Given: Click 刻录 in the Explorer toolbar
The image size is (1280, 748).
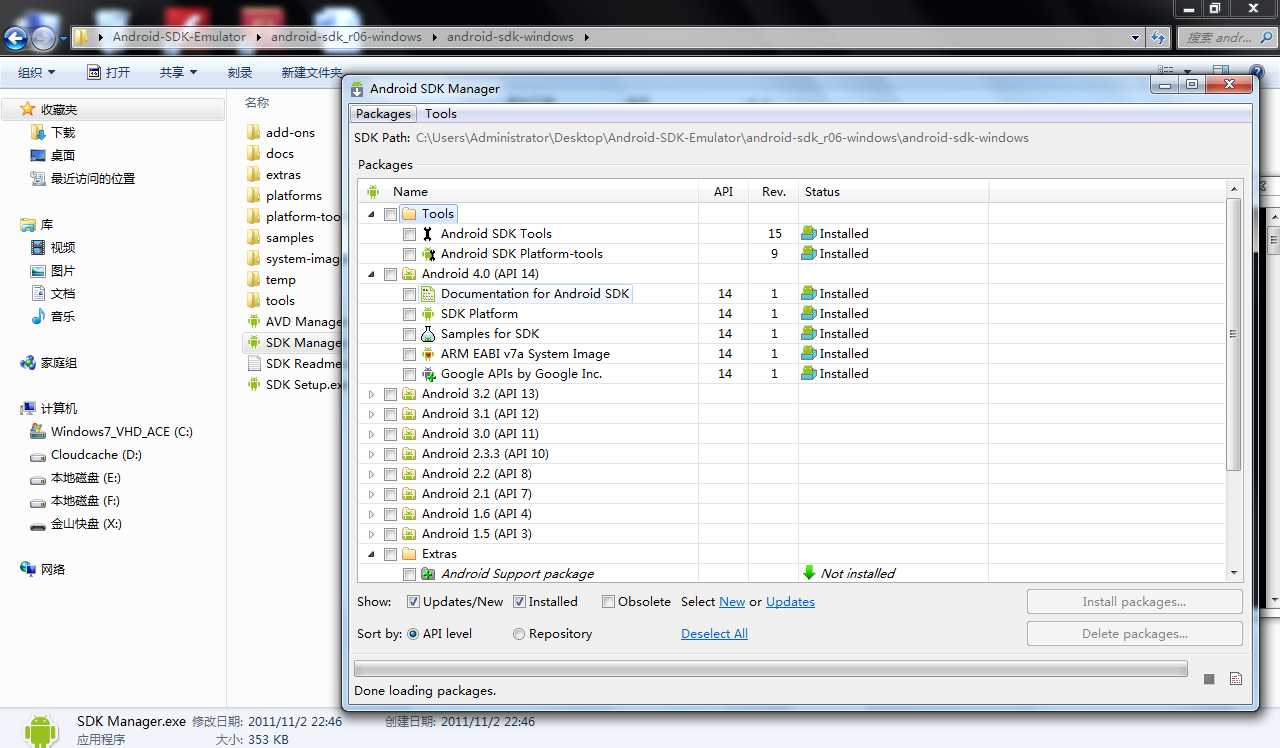Looking at the screenshot, I should click(240, 73).
